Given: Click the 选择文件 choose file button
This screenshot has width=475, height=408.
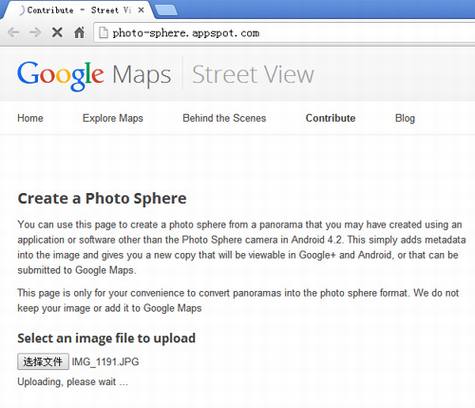Looking at the screenshot, I should (x=43, y=361).
